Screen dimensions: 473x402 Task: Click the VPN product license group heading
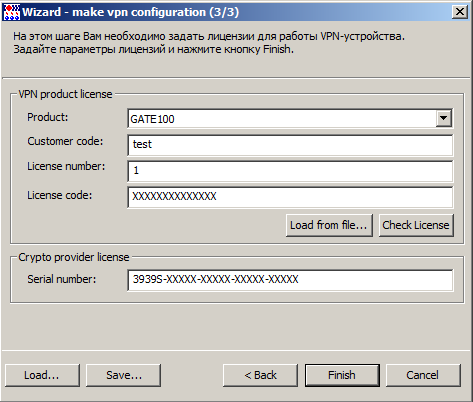click(x=65, y=94)
